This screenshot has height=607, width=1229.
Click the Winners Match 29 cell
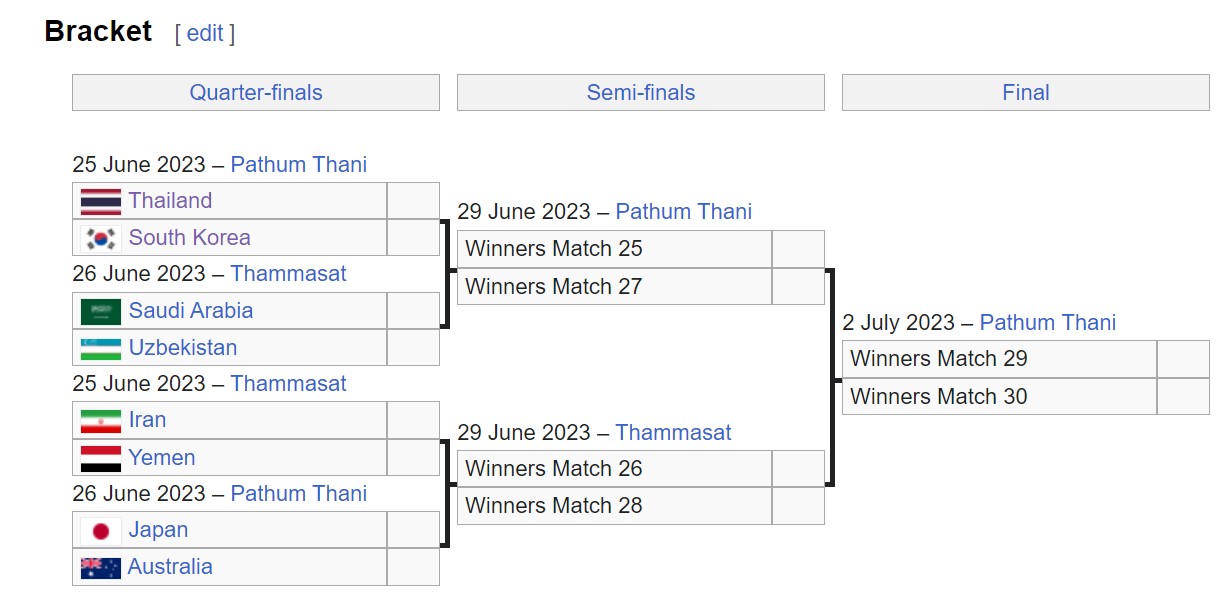(1000, 359)
